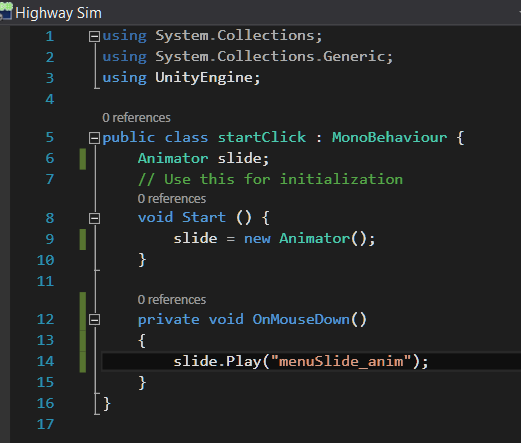
Task: Click the startClick class name
Action: (262, 137)
